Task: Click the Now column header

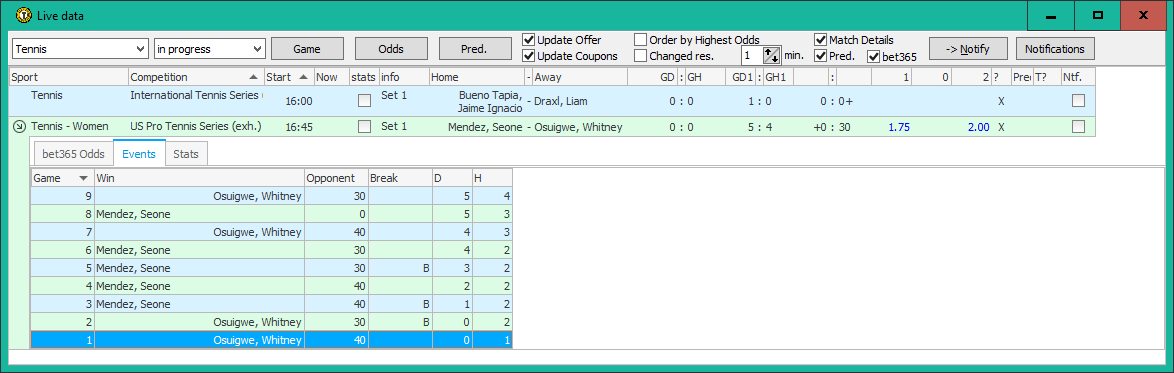Action: pos(332,76)
